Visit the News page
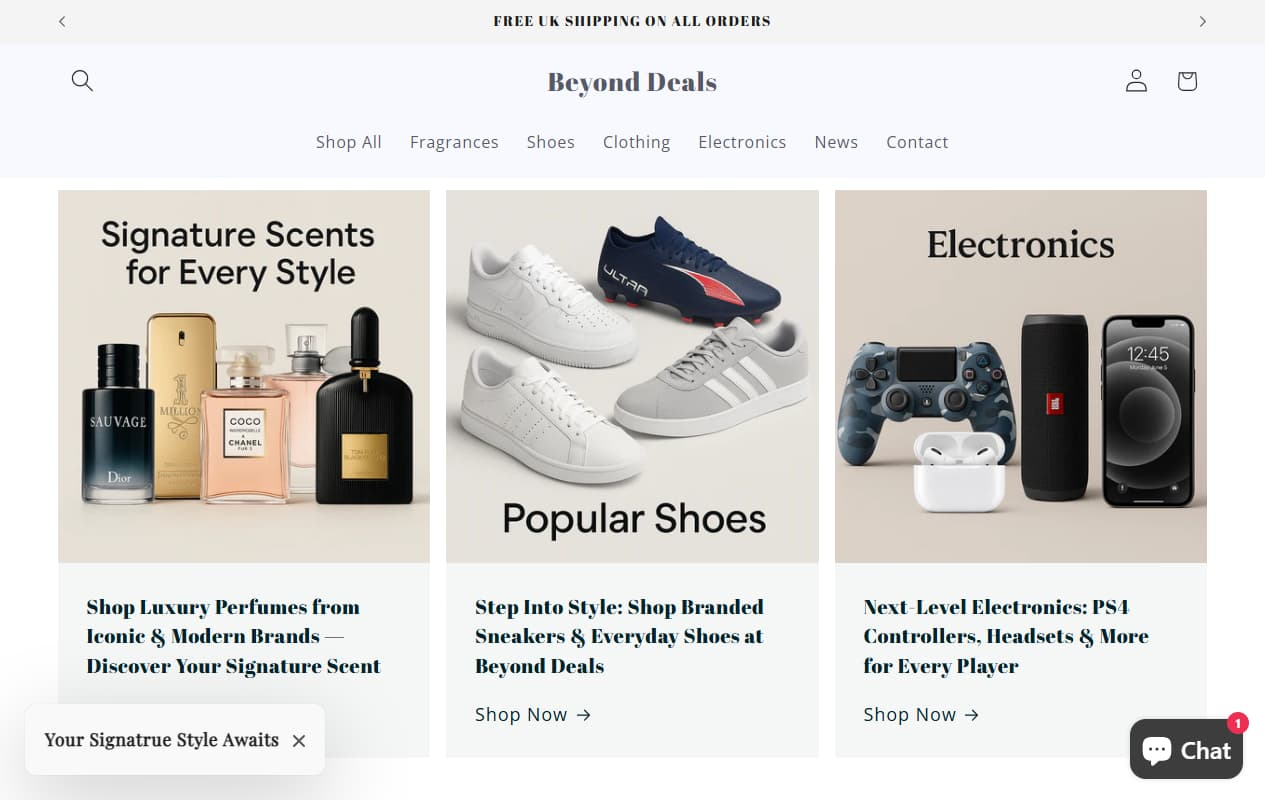Screen dimensions: 1265x800 [x=836, y=142]
